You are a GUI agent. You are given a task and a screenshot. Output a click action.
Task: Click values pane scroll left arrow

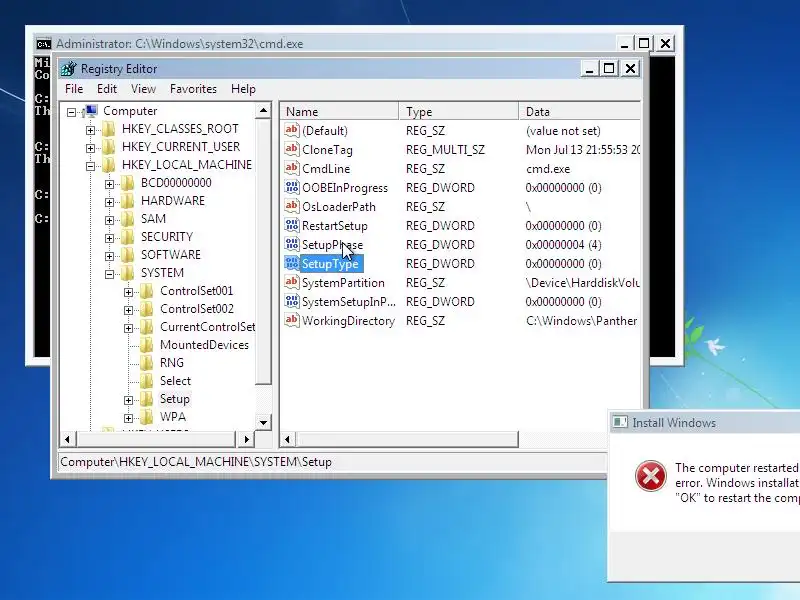tap(287, 439)
